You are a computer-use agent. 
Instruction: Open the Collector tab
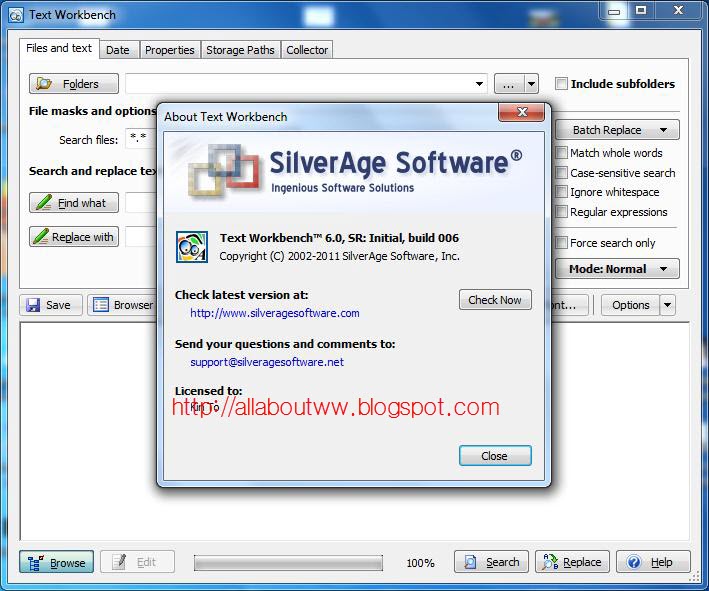[307, 50]
